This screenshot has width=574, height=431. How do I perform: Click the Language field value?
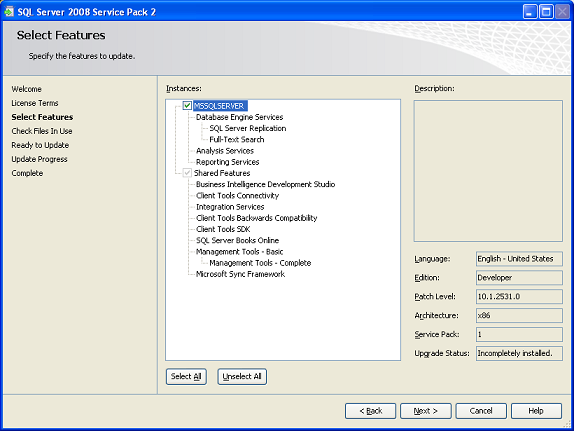pos(519,259)
